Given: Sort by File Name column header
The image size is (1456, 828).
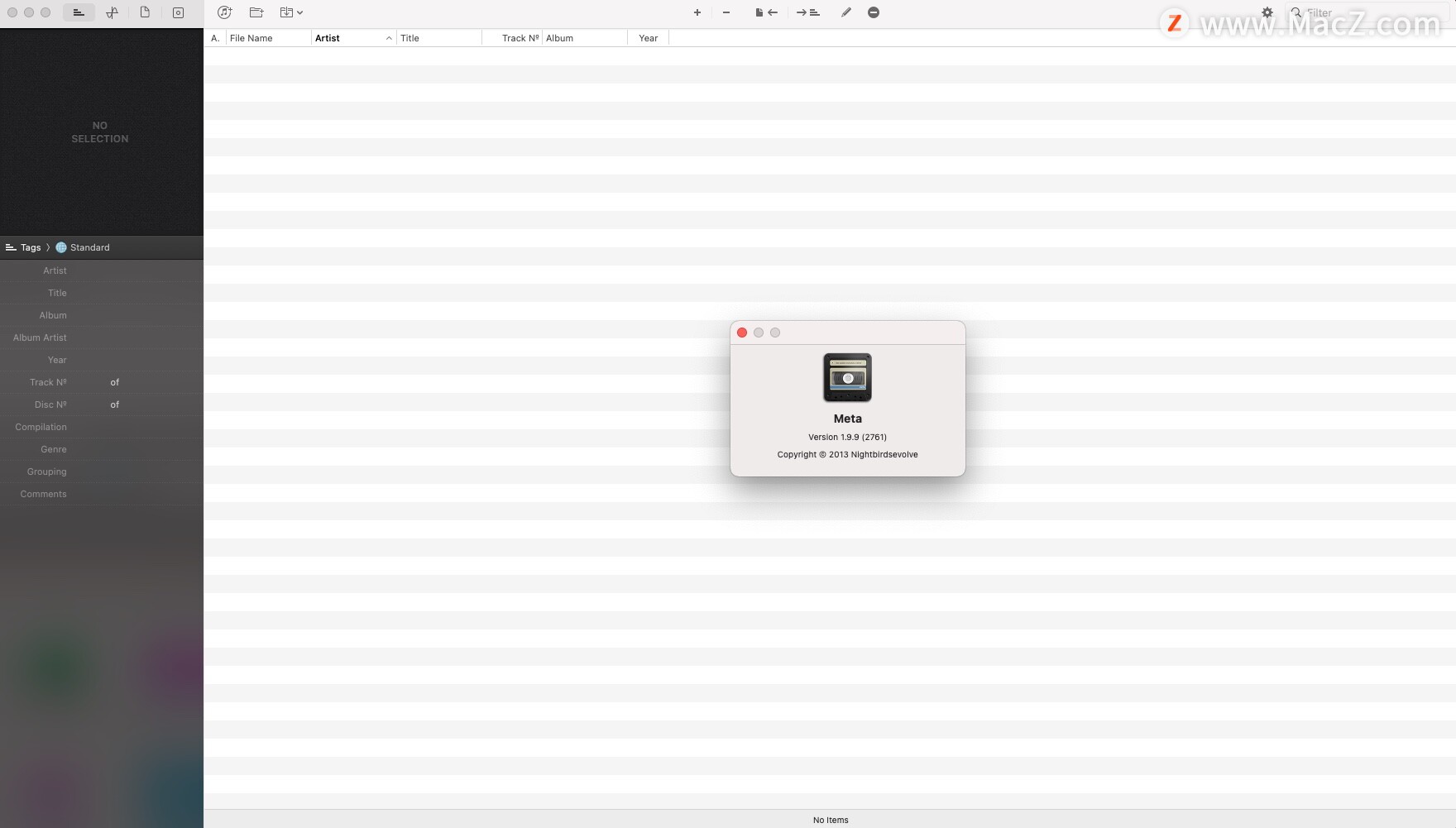Looking at the screenshot, I should pos(268,38).
